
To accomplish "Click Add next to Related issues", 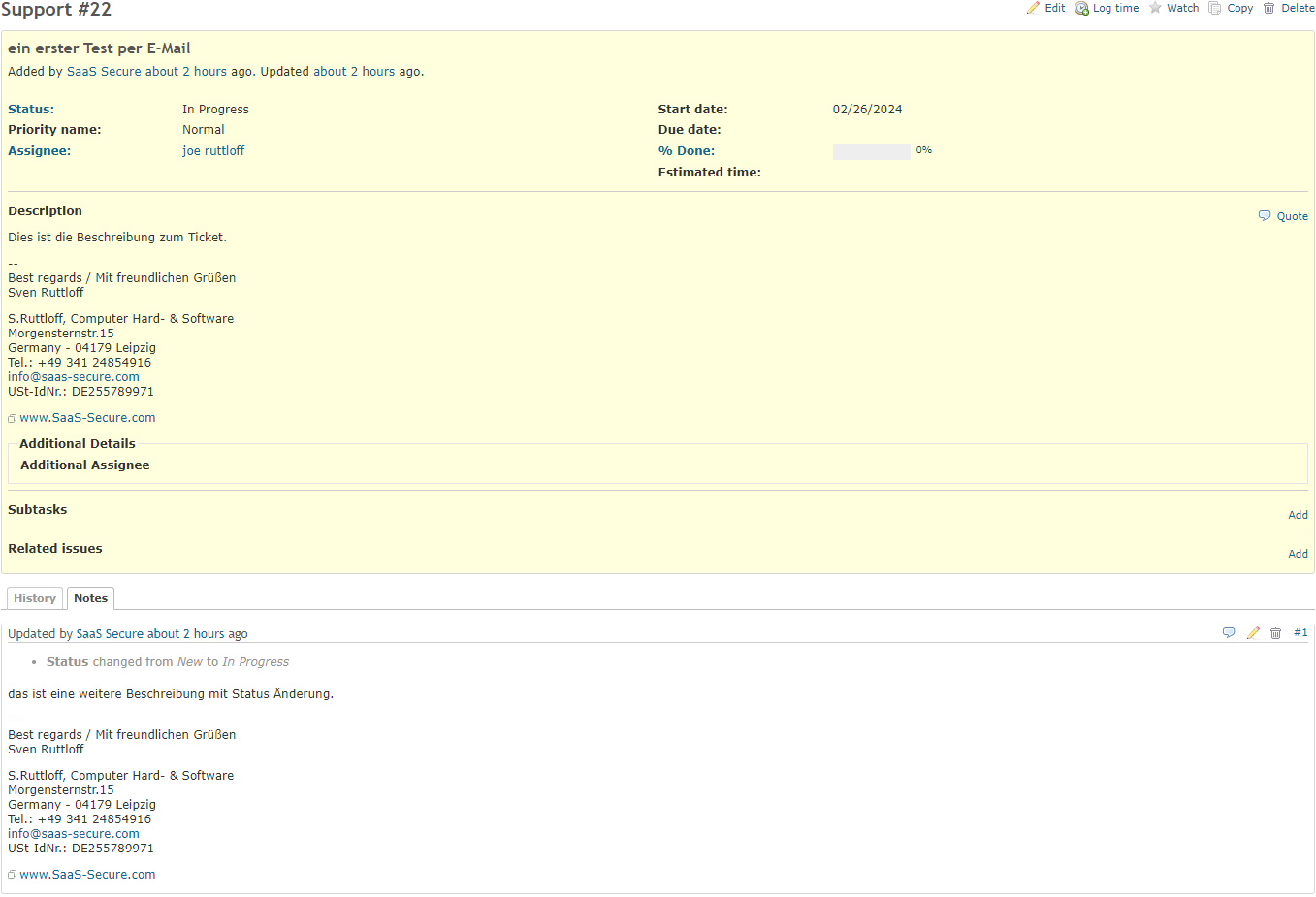I will coord(1298,553).
